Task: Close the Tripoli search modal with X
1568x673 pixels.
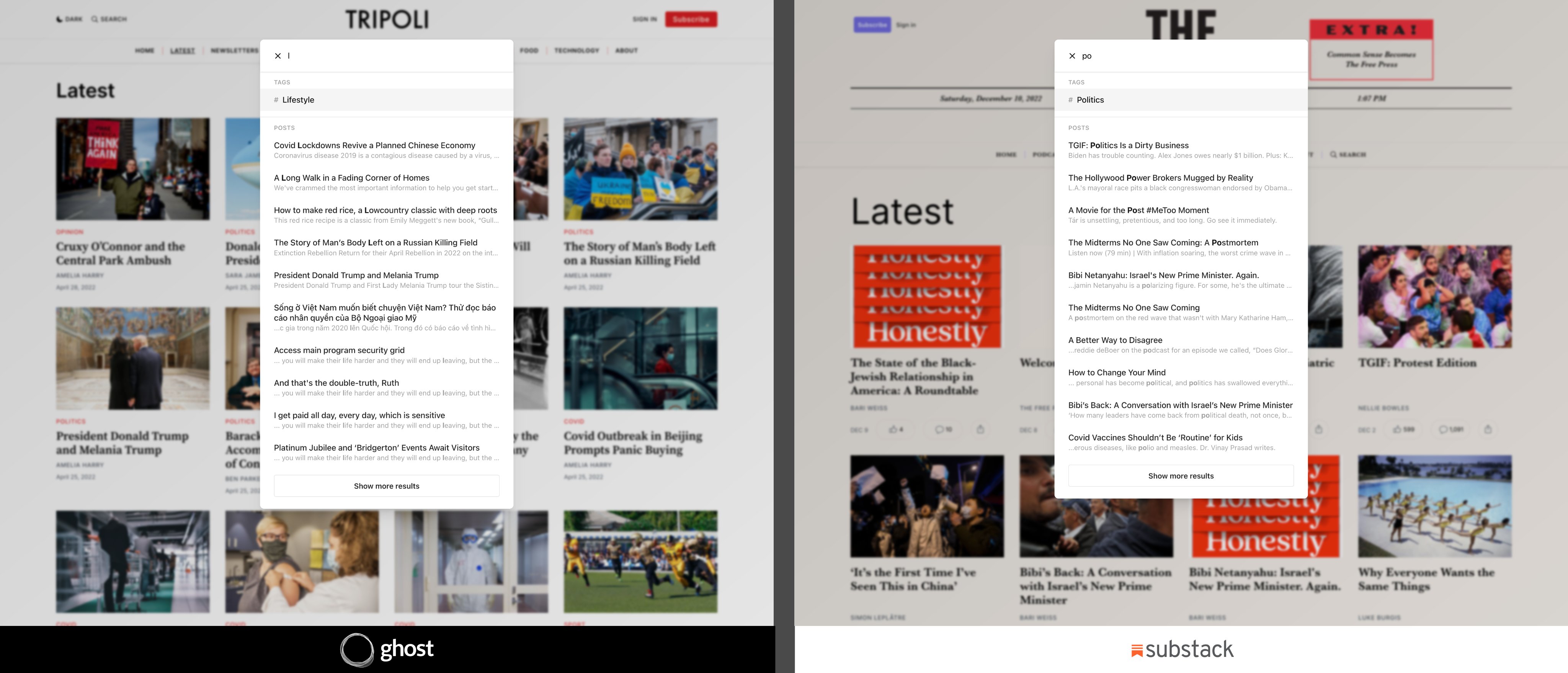Action: (278, 56)
